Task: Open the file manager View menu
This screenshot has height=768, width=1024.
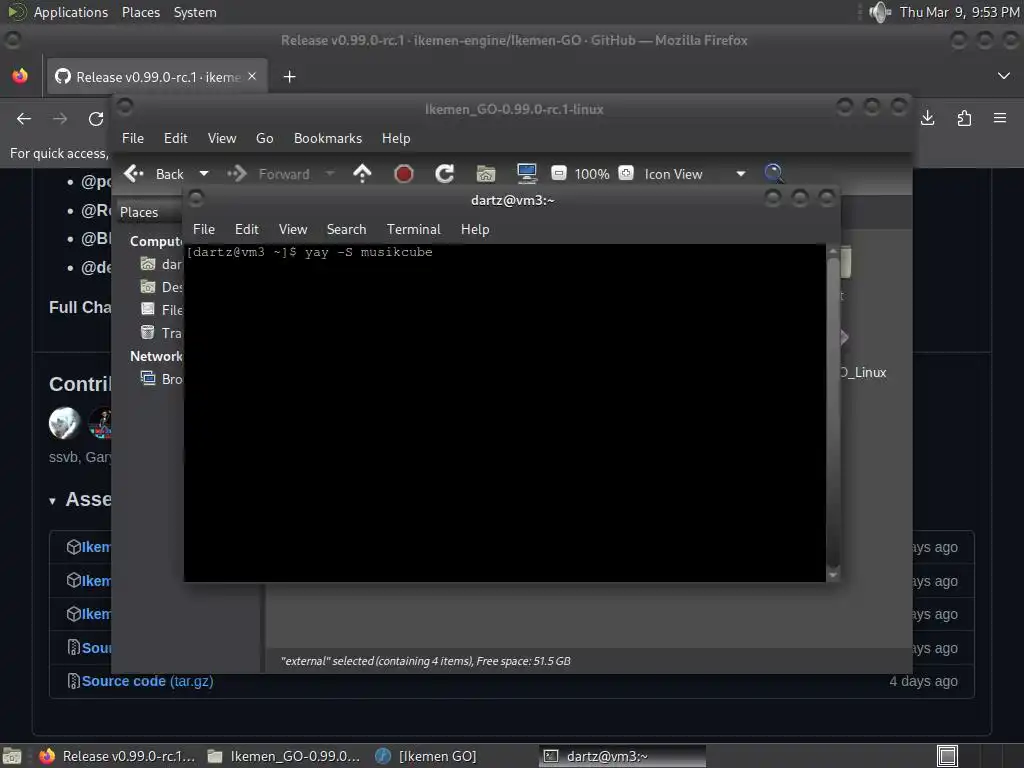Action: click(x=222, y=138)
